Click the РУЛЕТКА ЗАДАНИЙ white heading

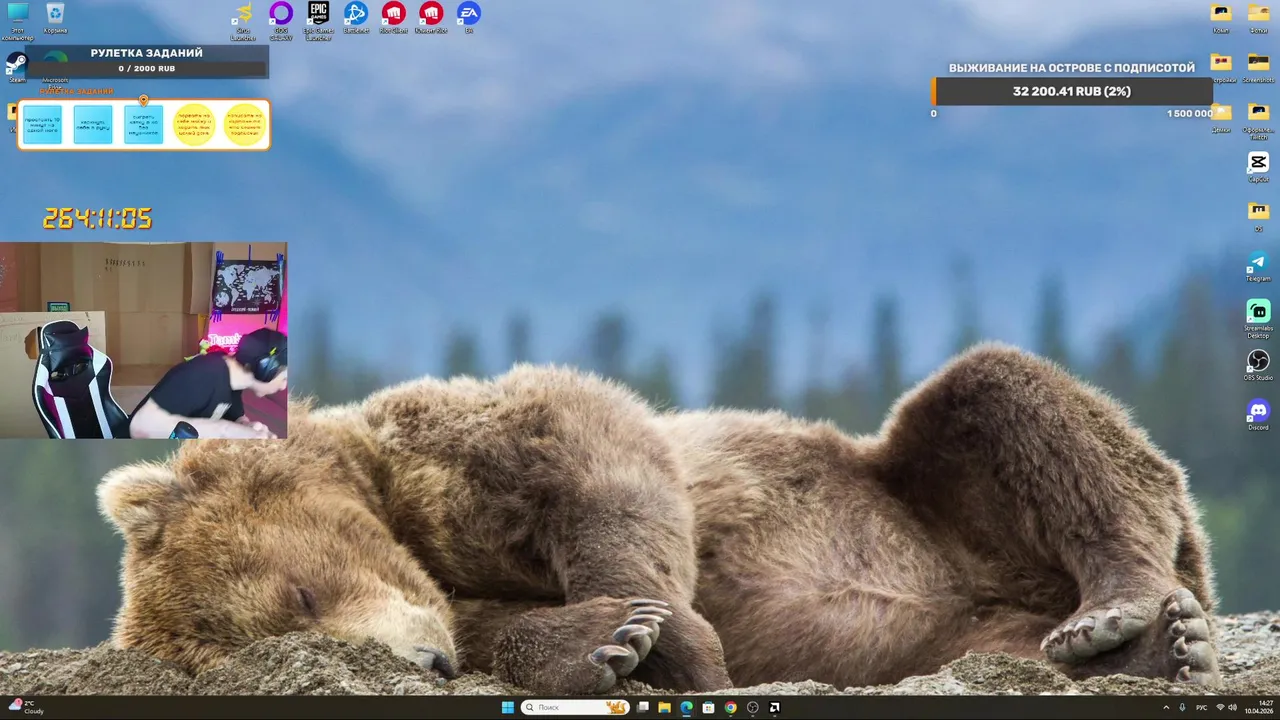click(146, 53)
